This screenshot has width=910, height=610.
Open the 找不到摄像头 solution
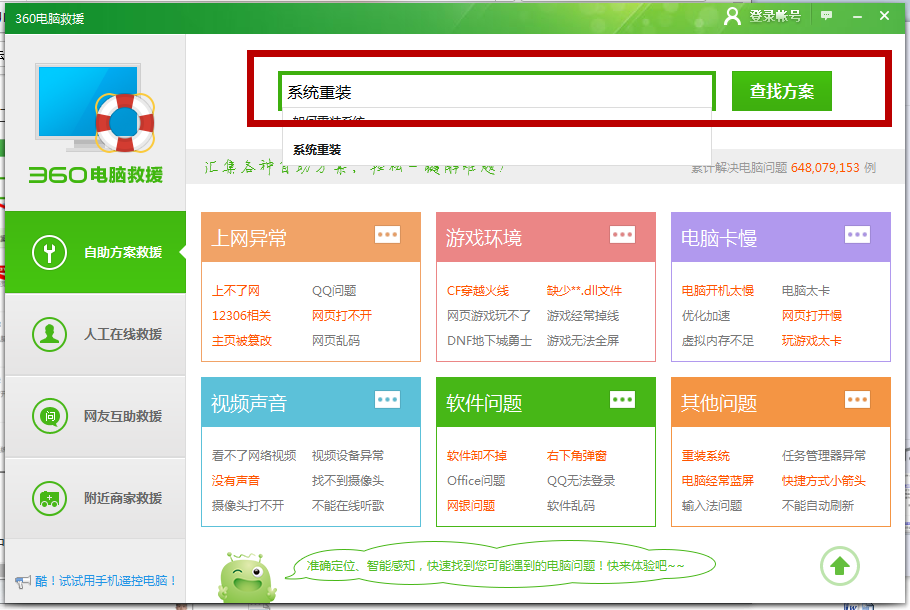point(348,481)
